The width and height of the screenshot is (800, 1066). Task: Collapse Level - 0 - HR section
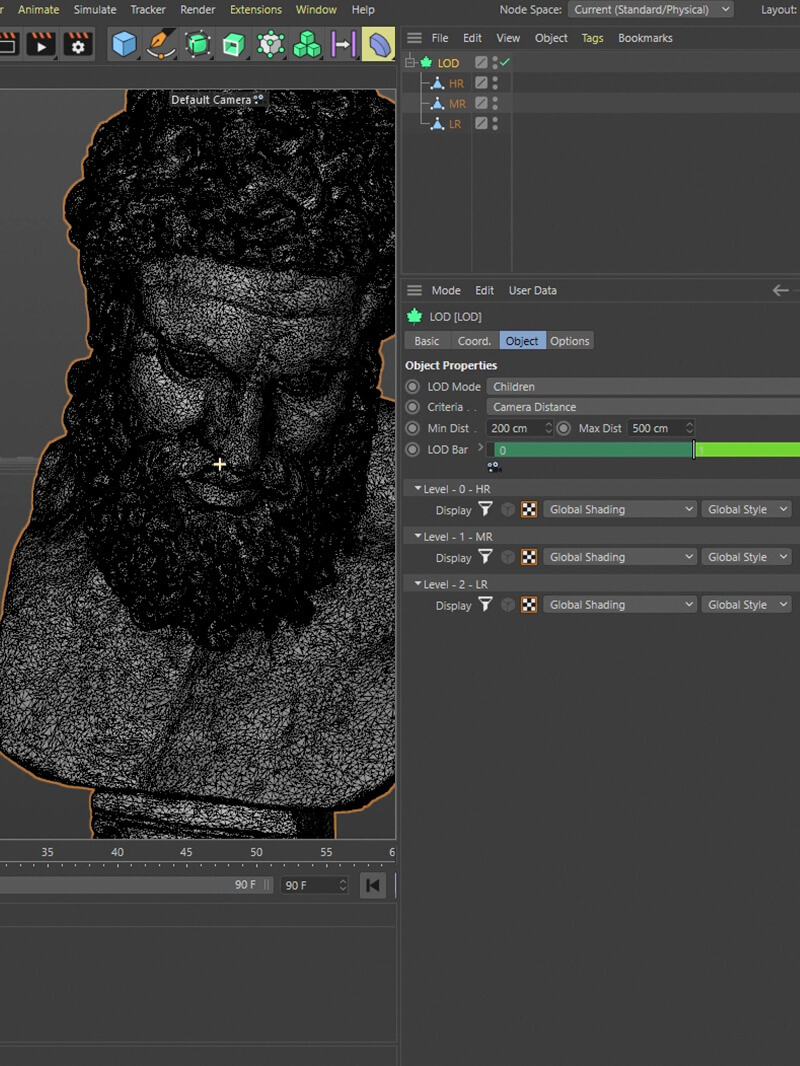tap(418, 488)
